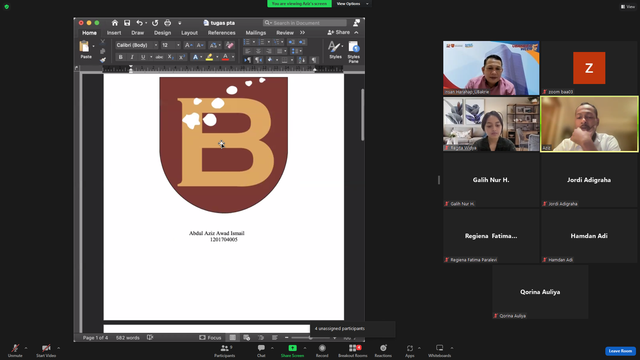Expand the highlight color dropdown arrow
The image size is (640, 360).
[x=217, y=57]
